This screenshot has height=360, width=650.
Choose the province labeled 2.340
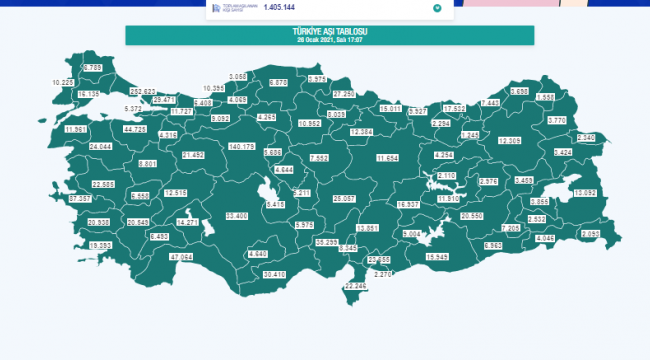[586, 138]
